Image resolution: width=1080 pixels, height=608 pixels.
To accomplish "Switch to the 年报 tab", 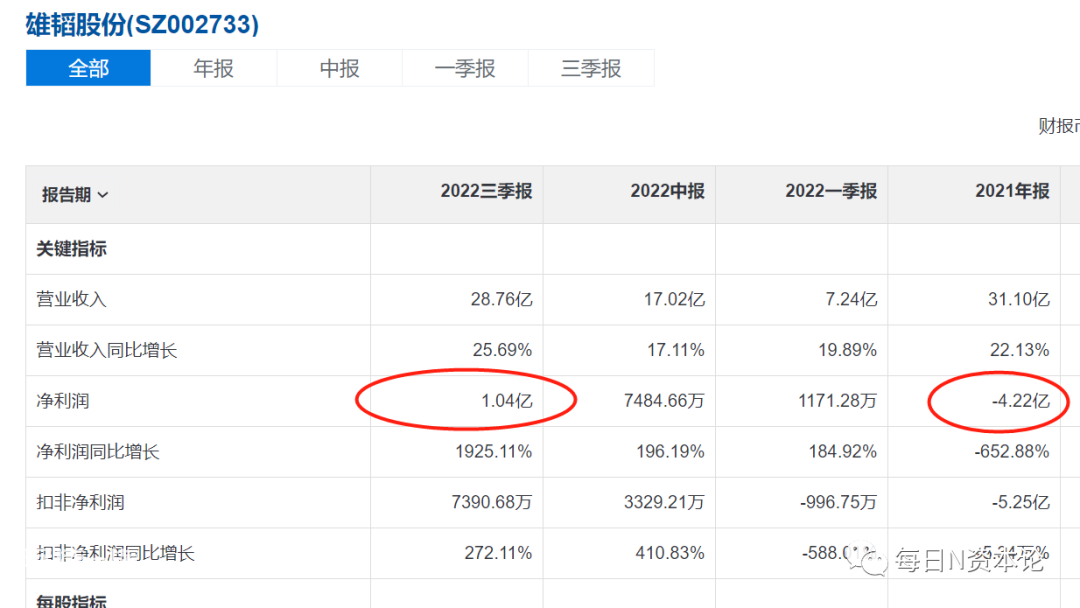I will coord(214,68).
